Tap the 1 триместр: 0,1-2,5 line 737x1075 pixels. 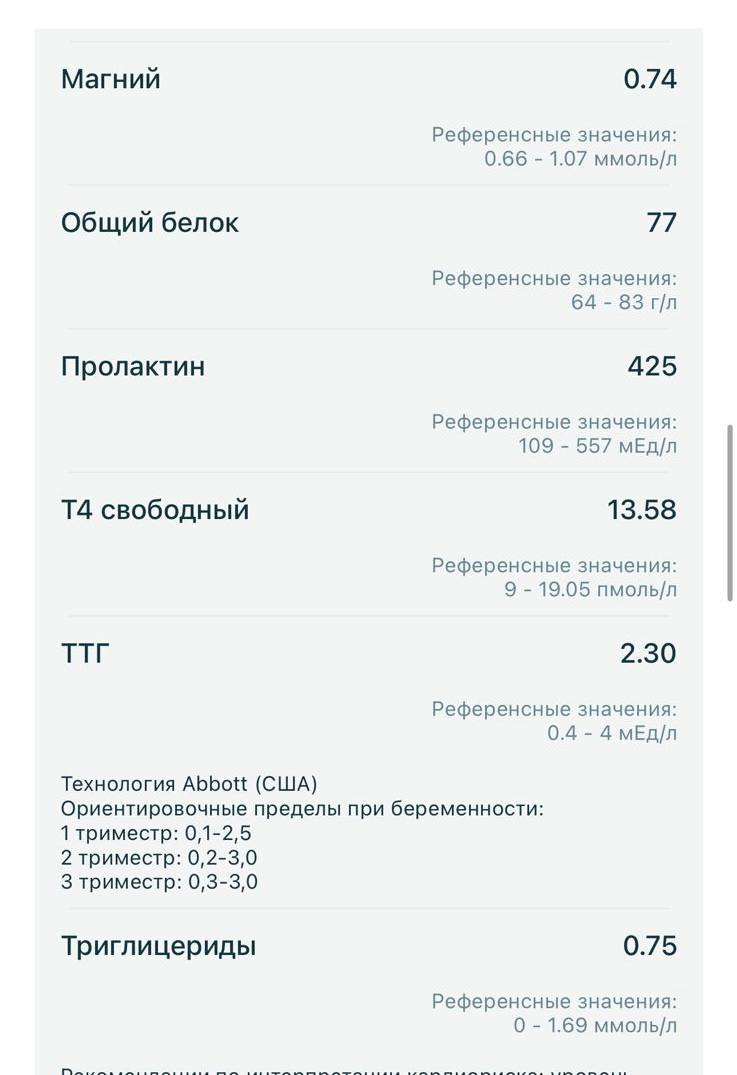pyautogui.click(x=156, y=833)
